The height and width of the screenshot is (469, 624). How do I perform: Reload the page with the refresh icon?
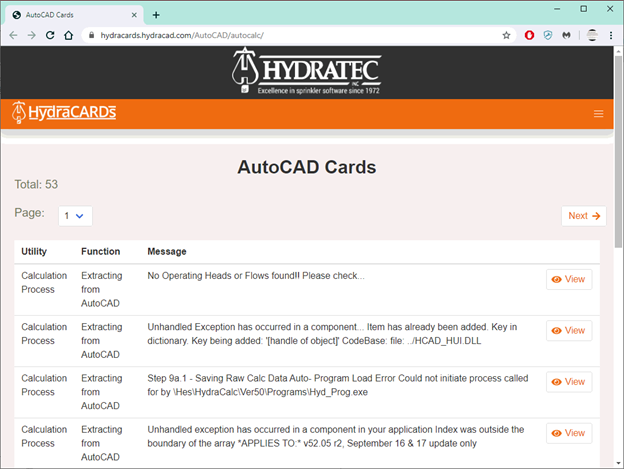pos(50,35)
